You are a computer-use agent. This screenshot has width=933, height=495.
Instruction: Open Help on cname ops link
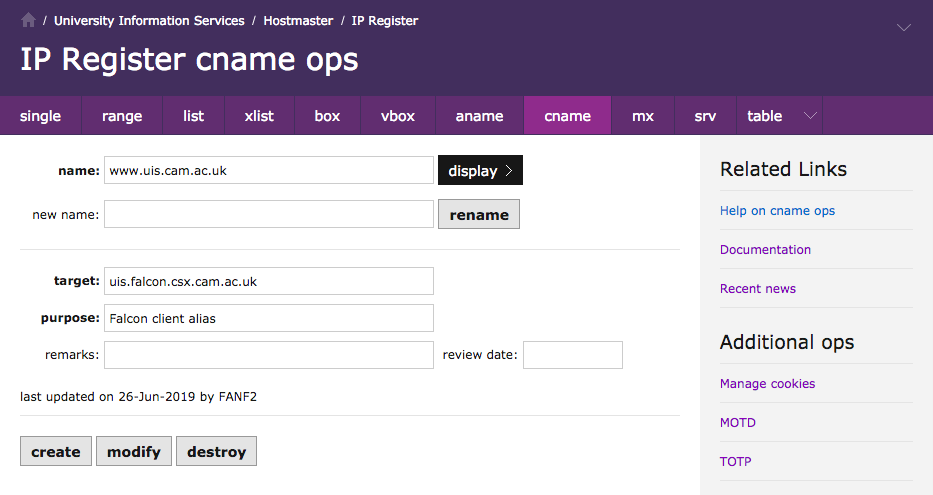click(x=777, y=211)
